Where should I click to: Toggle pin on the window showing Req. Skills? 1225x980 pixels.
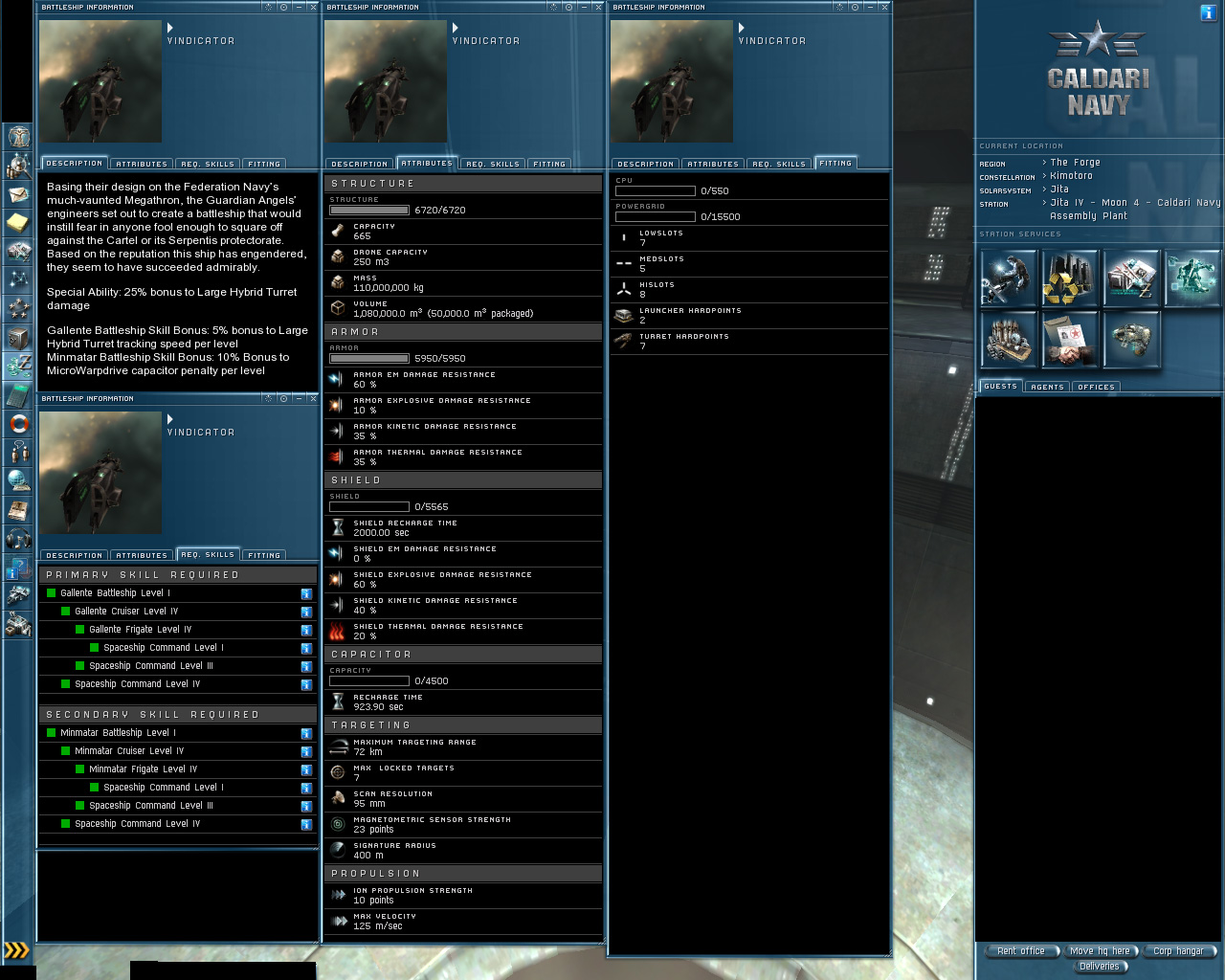coord(284,399)
